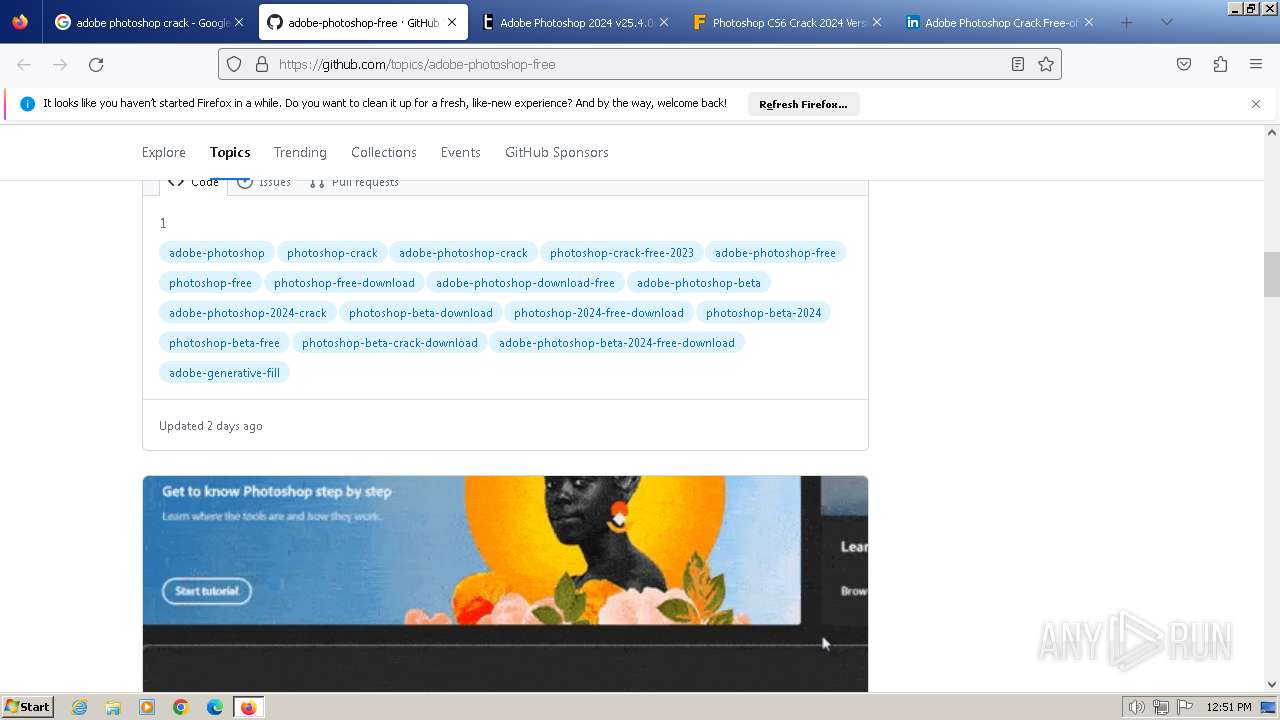
Task: Open the photoshop-2024-free-download topic tag
Action: [x=599, y=313]
